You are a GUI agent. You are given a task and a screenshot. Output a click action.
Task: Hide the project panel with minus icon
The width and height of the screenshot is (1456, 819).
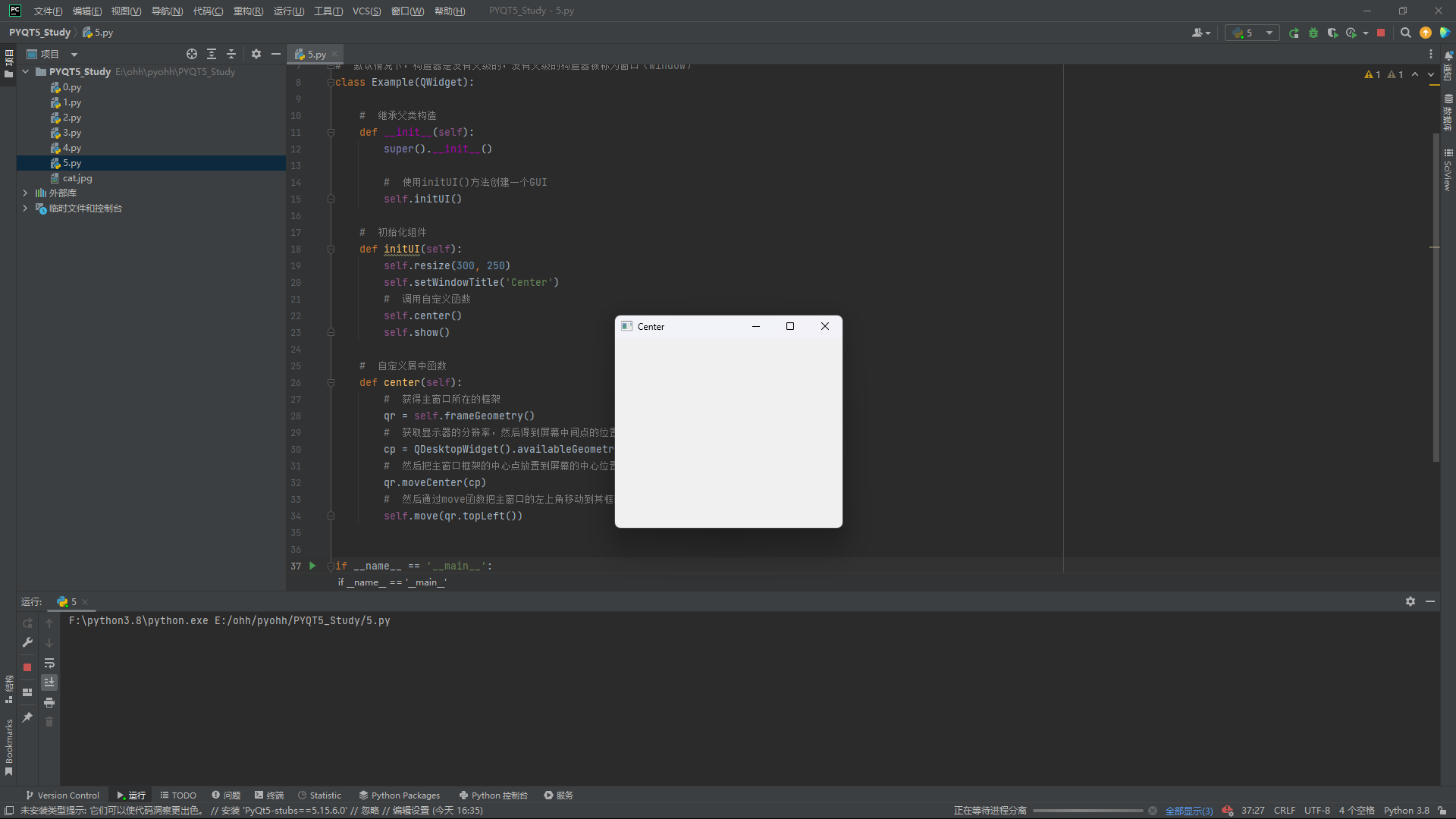[276, 54]
